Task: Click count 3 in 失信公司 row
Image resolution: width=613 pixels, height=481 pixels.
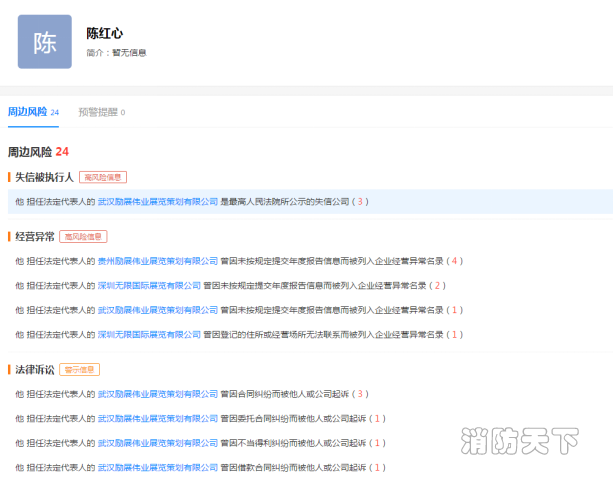Action: 361,201
